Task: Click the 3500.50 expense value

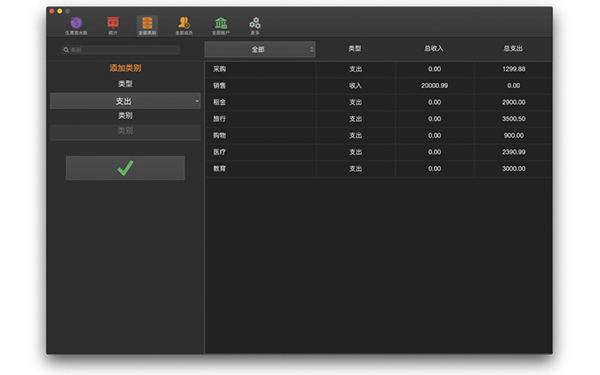Action: [x=514, y=119]
